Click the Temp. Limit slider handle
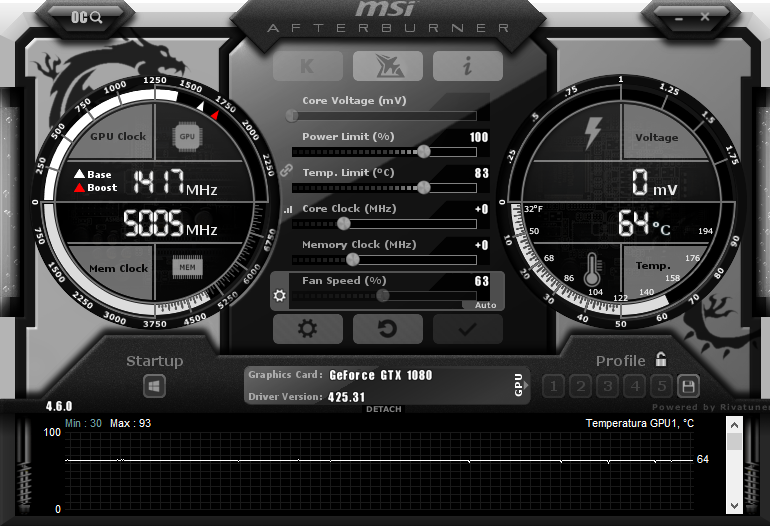 (423, 188)
